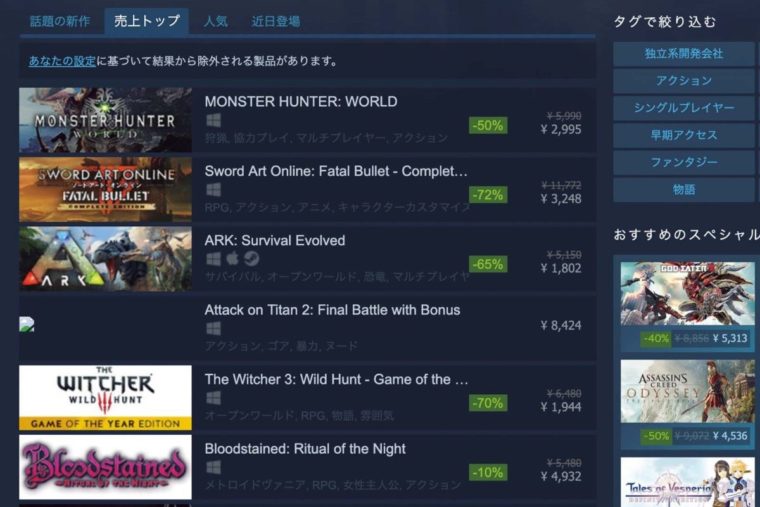Open the 人気 tab
This screenshot has height=507, width=760.
coord(216,21)
